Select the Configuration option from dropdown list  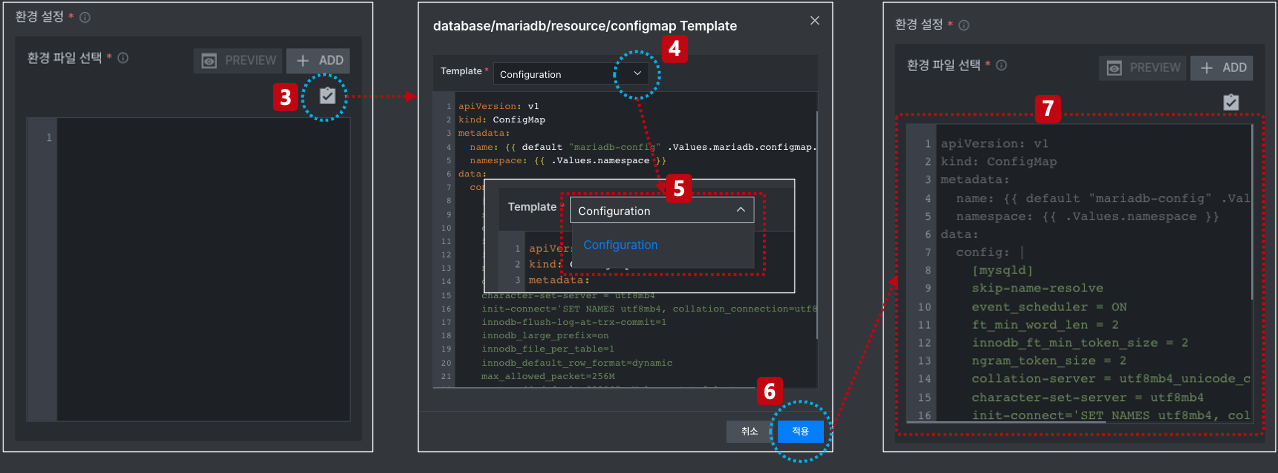click(x=621, y=245)
